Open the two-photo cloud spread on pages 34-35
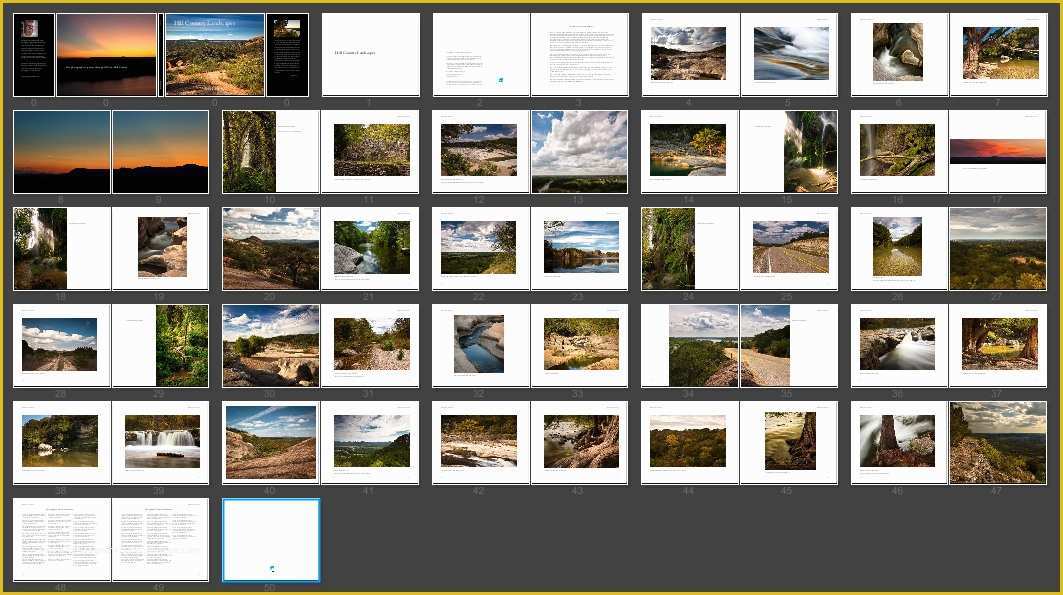The height and width of the screenshot is (595, 1063). 739,345
